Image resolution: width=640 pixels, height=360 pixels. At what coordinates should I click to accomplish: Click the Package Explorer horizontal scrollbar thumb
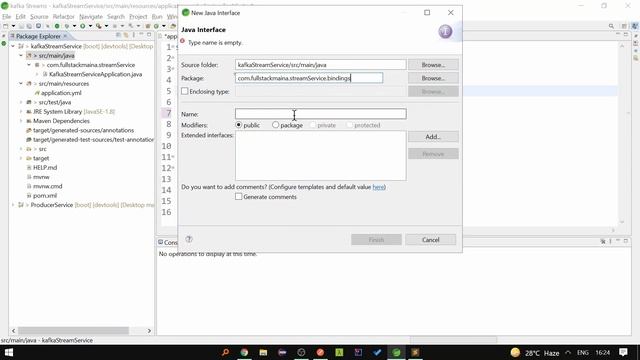[x=73, y=331]
